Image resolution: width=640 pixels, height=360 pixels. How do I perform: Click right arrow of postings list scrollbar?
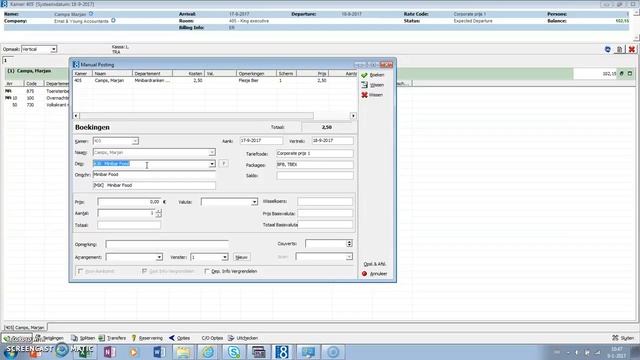(353, 116)
